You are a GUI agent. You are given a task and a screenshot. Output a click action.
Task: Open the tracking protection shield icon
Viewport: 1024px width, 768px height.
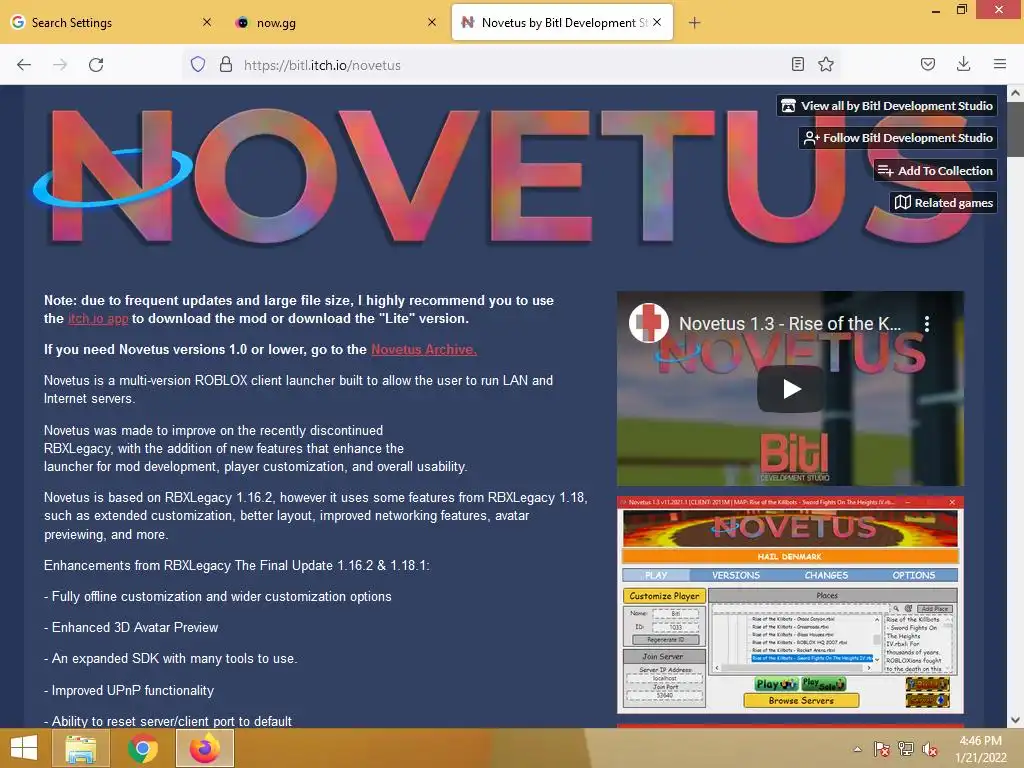point(198,64)
